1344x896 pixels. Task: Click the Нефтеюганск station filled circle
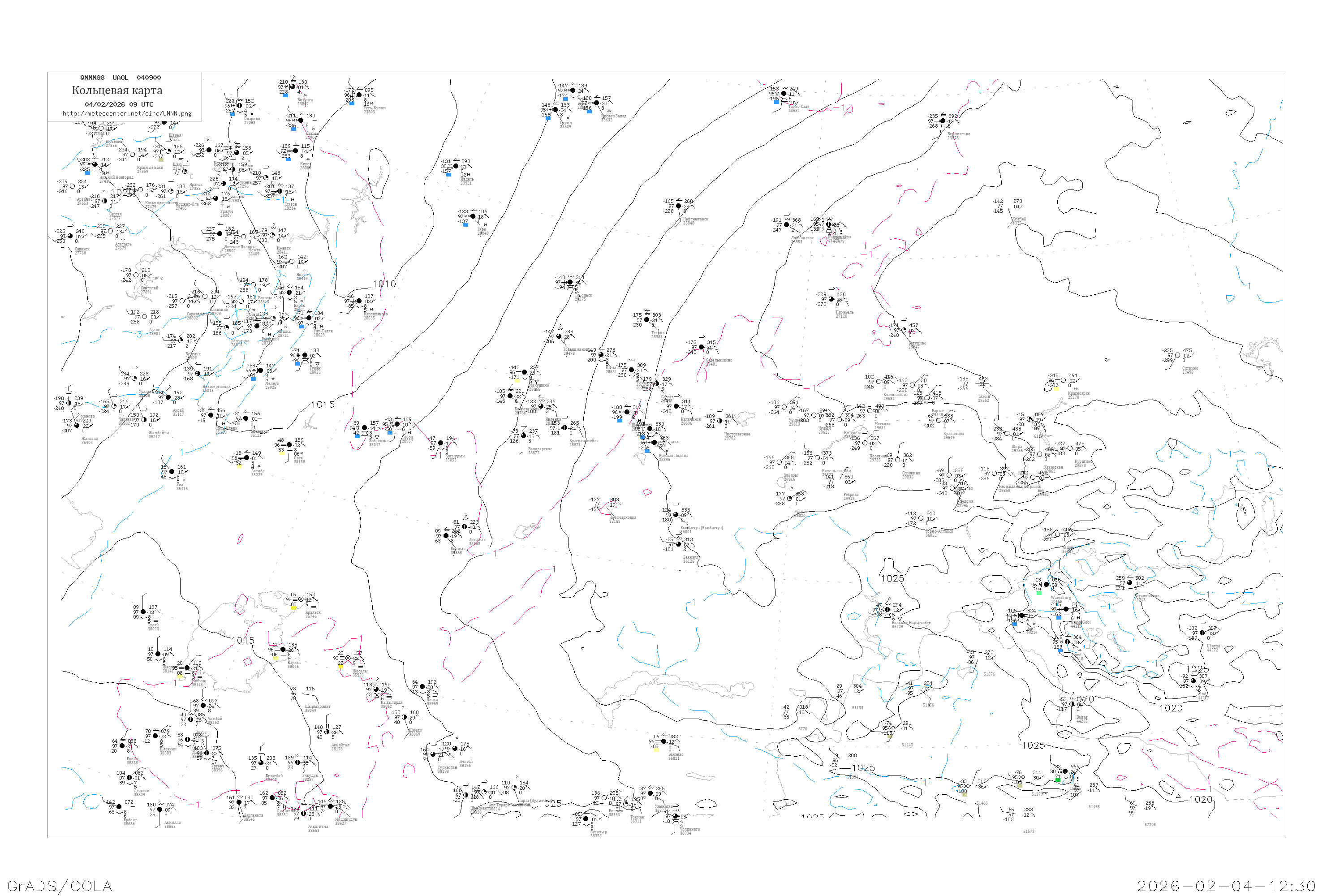point(678,206)
